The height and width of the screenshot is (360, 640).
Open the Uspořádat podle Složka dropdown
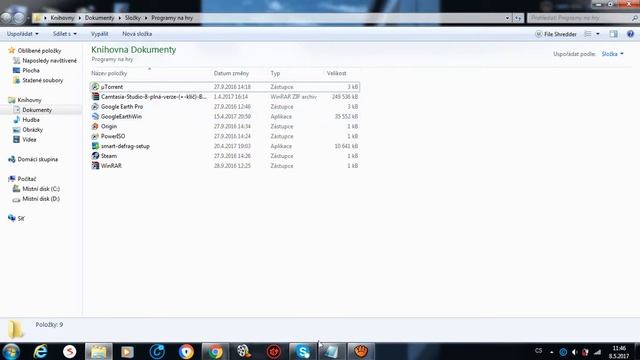[613, 54]
